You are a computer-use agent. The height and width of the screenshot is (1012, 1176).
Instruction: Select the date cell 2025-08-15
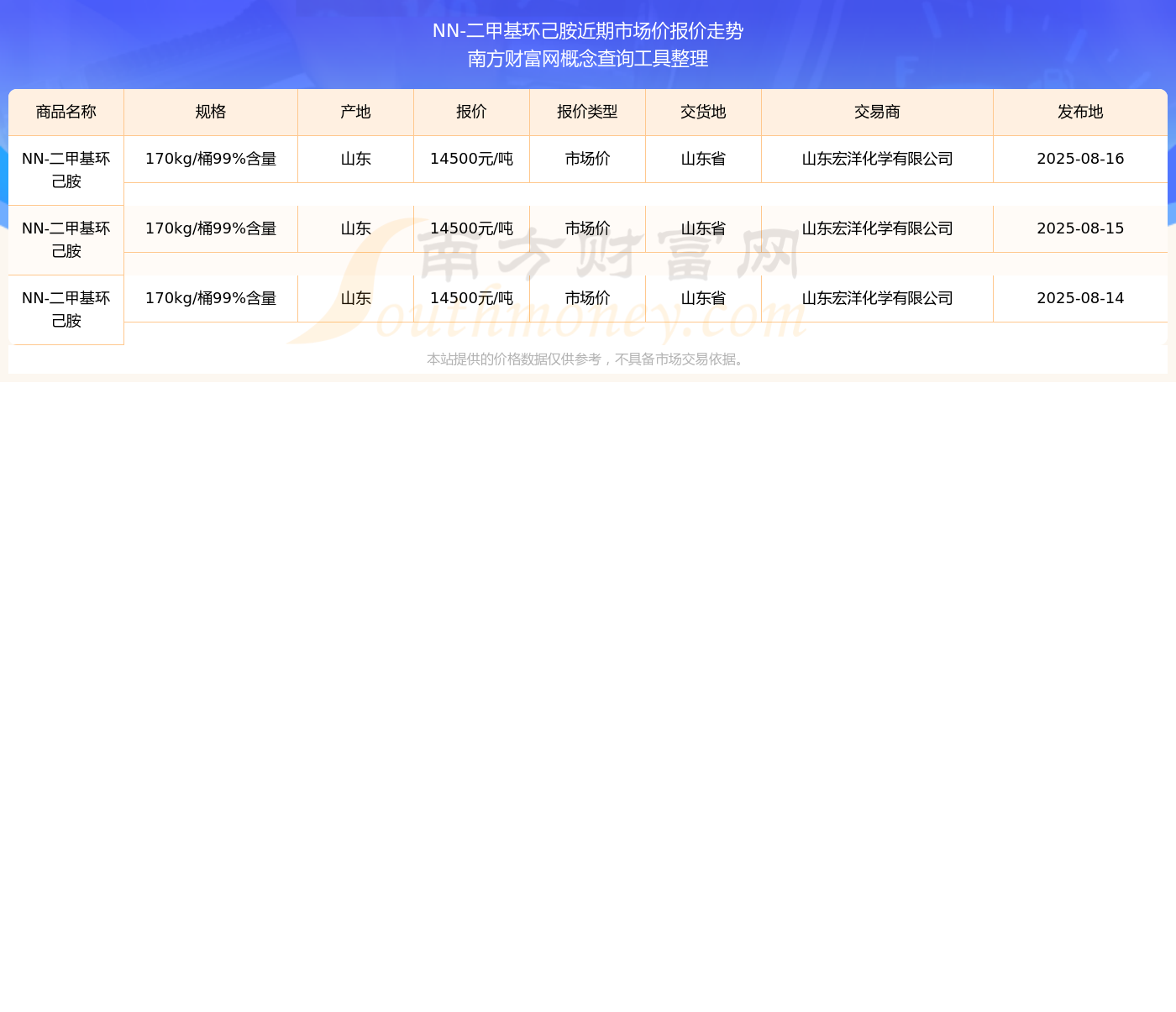[1080, 228]
